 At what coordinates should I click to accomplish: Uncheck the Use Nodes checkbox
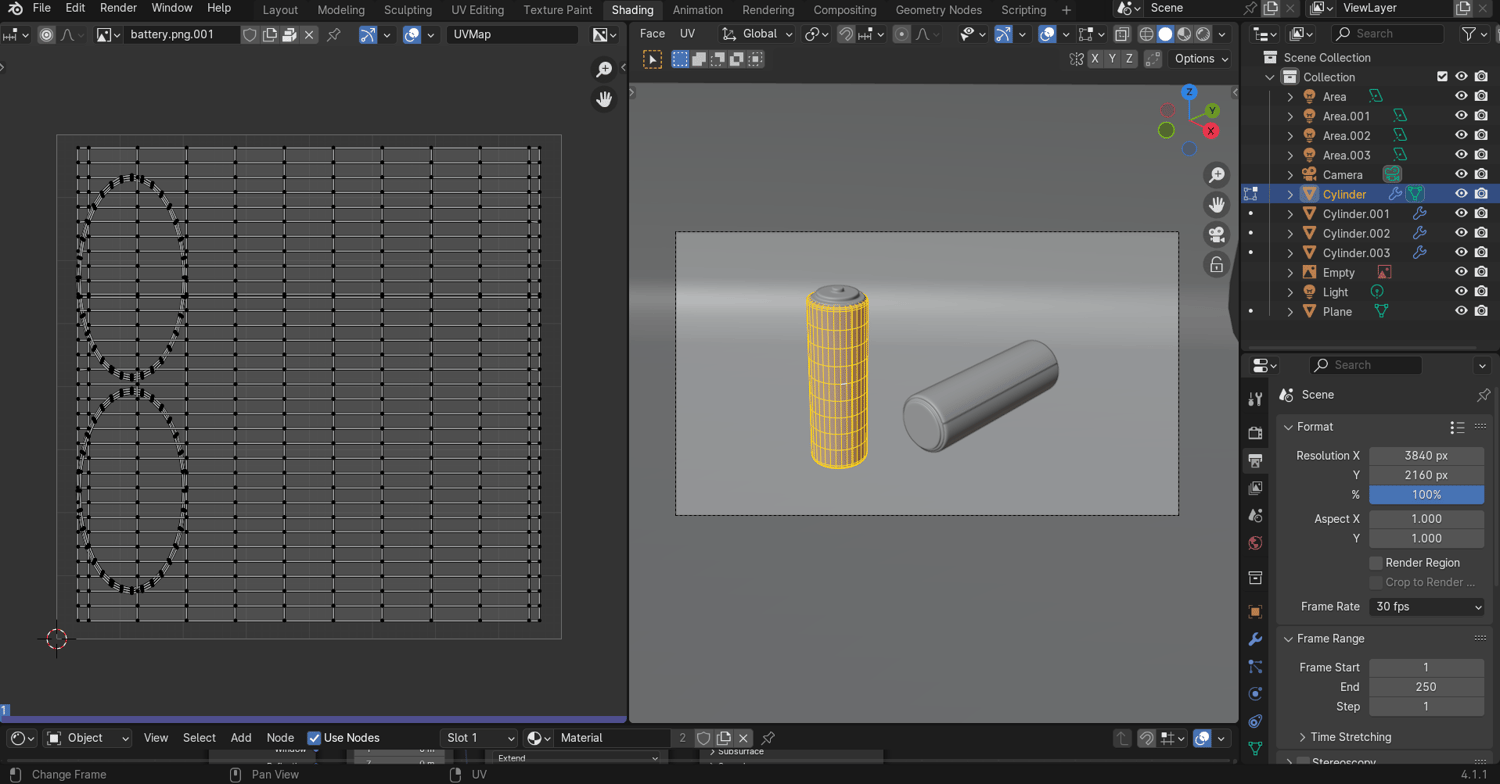click(314, 738)
